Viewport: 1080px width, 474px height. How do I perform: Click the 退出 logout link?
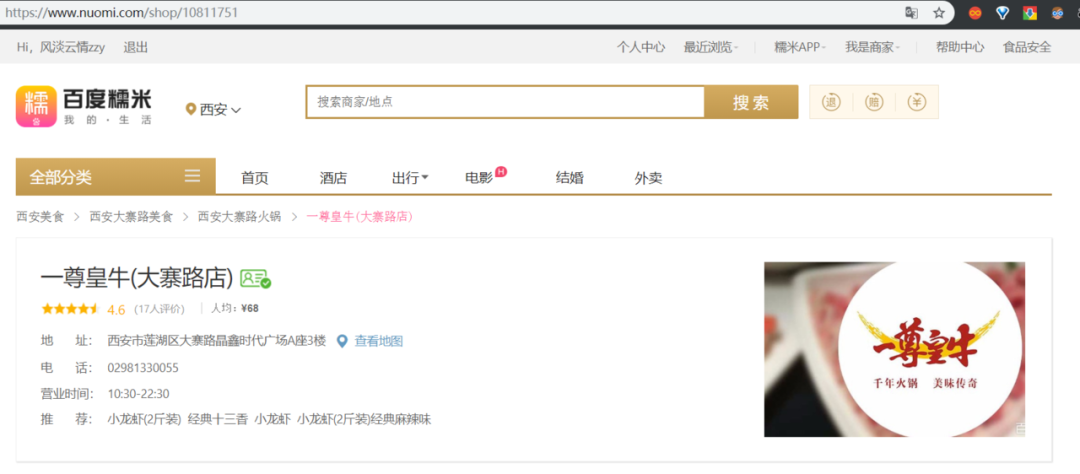(136, 48)
